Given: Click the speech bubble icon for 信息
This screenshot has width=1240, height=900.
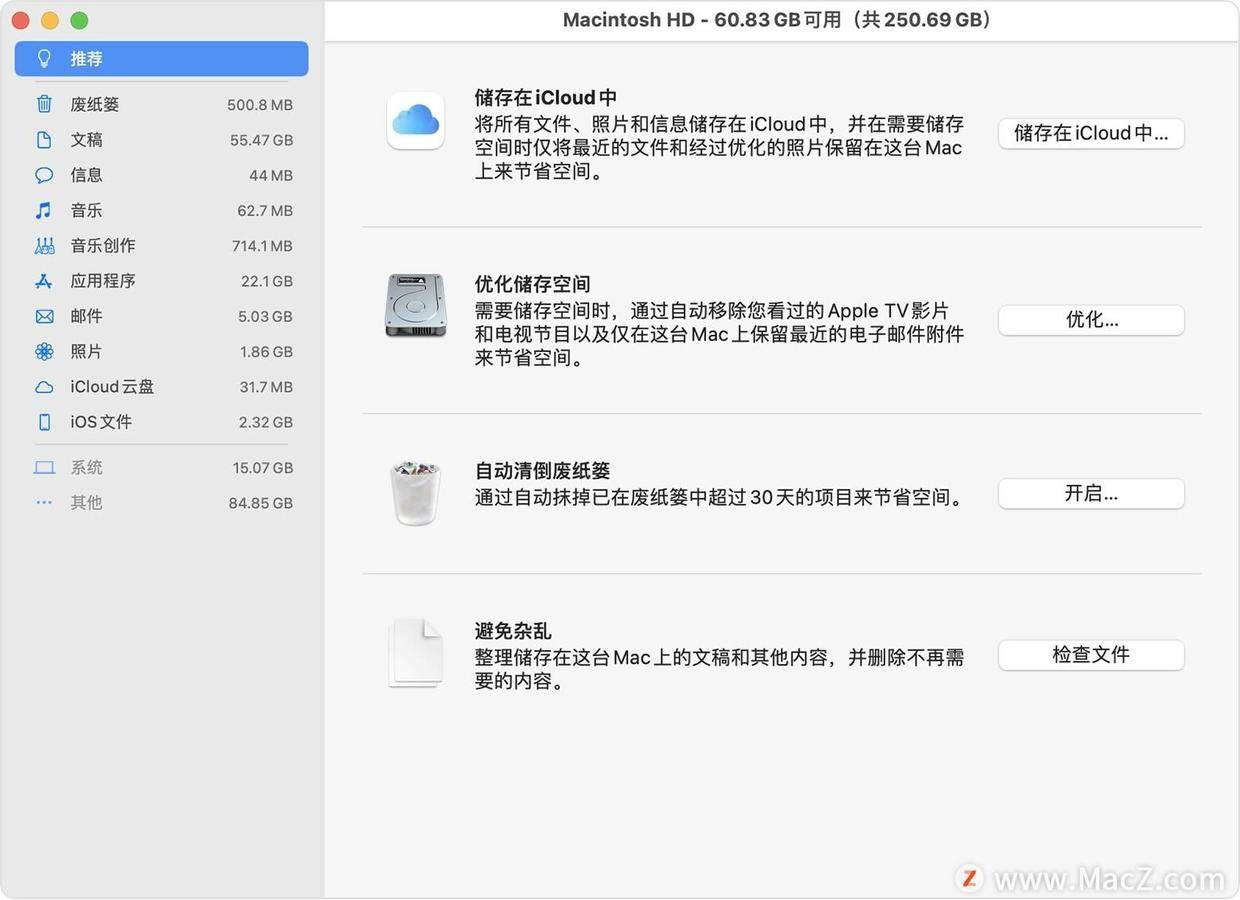Looking at the screenshot, I should click(x=44, y=175).
